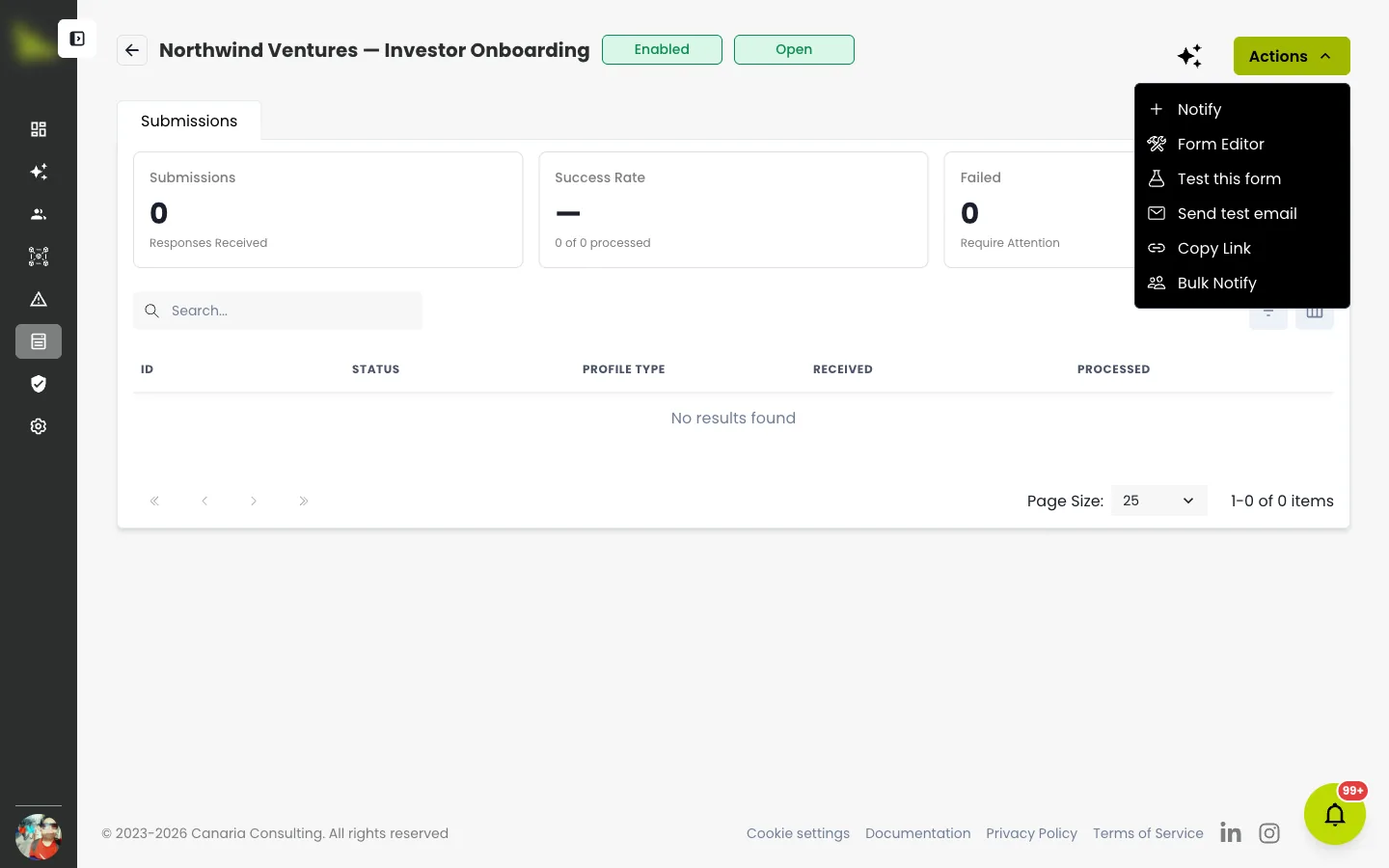Select Bulk Notify from Actions menu
Image resolution: width=1389 pixels, height=868 pixels.
[1242, 283]
